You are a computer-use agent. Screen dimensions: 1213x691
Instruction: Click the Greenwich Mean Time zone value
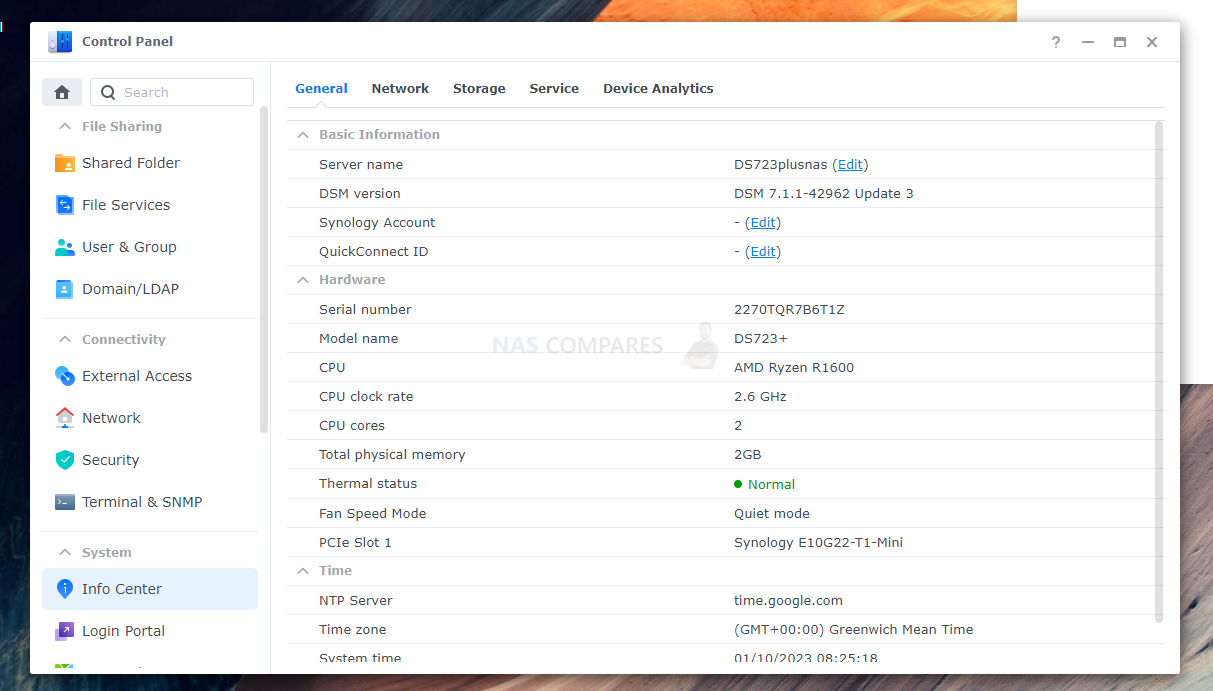click(854, 629)
